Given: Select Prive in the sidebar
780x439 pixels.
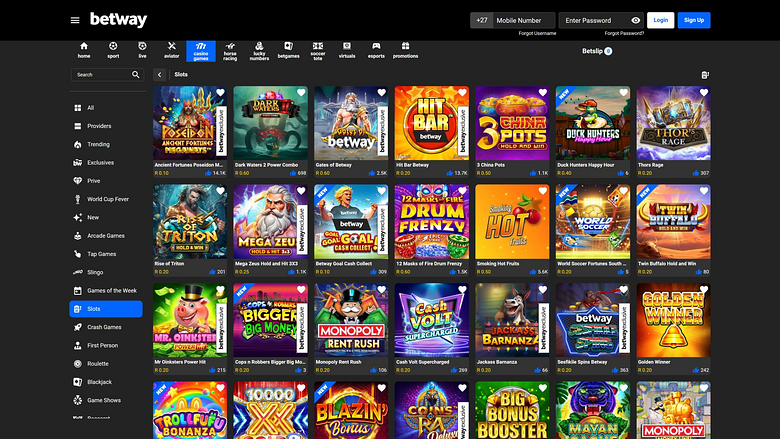Looking at the screenshot, I should [x=106, y=181].
